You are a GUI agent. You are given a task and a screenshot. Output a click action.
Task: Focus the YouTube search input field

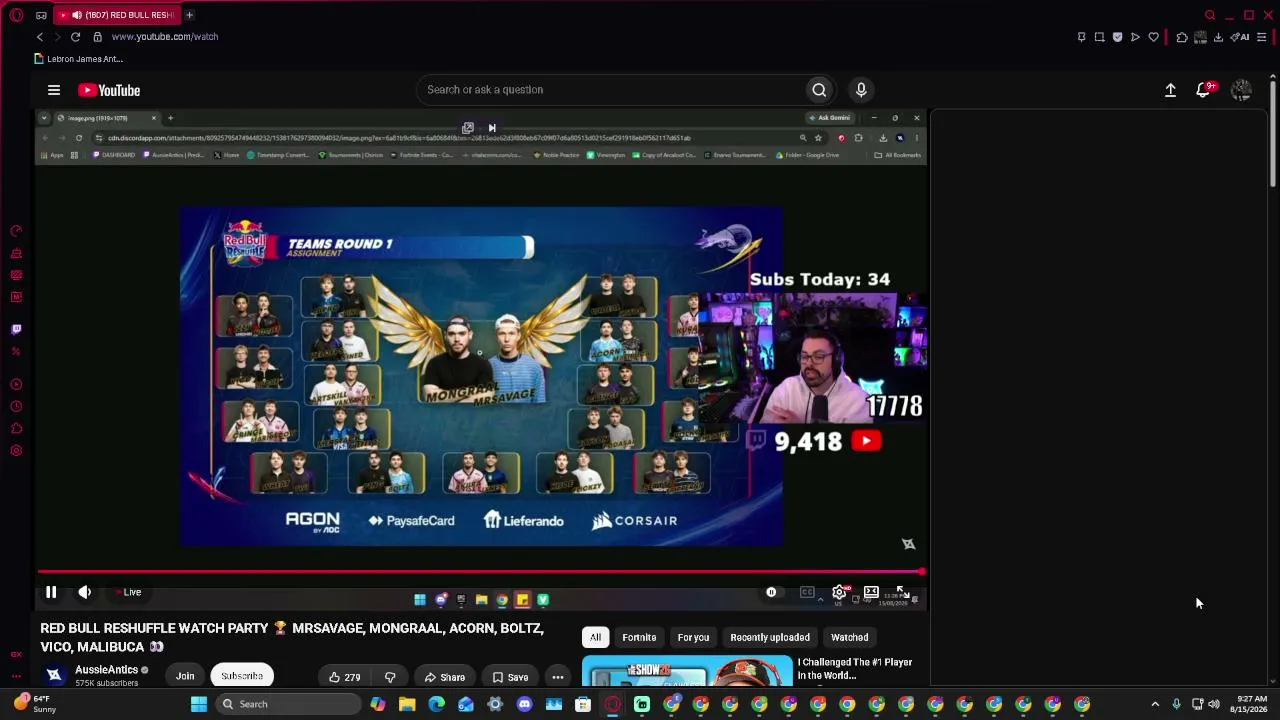610,90
